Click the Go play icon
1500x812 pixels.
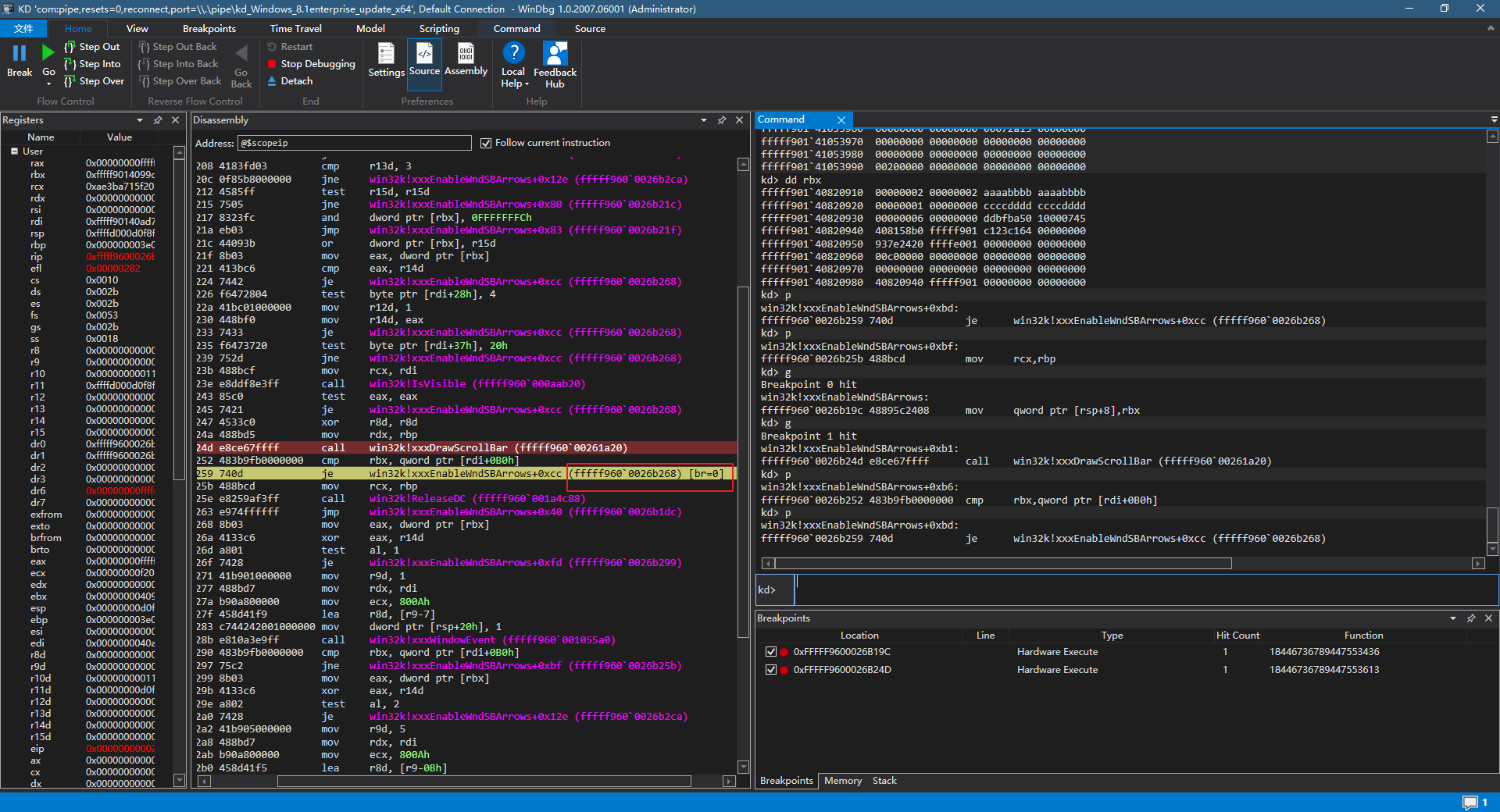click(x=48, y=53)
